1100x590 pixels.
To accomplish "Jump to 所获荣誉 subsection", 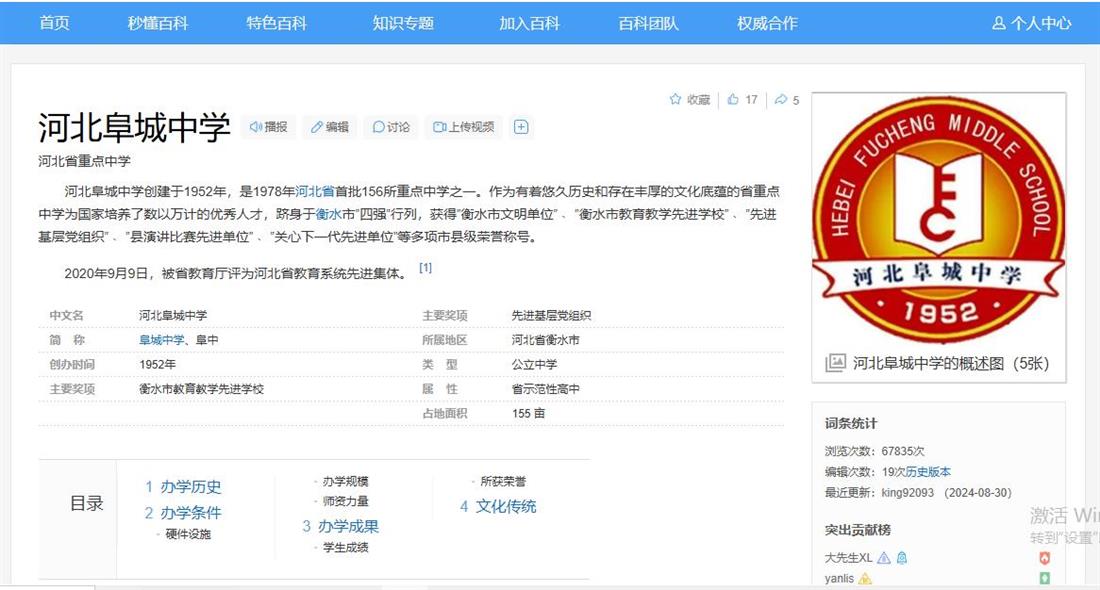I will click(503, 482).
